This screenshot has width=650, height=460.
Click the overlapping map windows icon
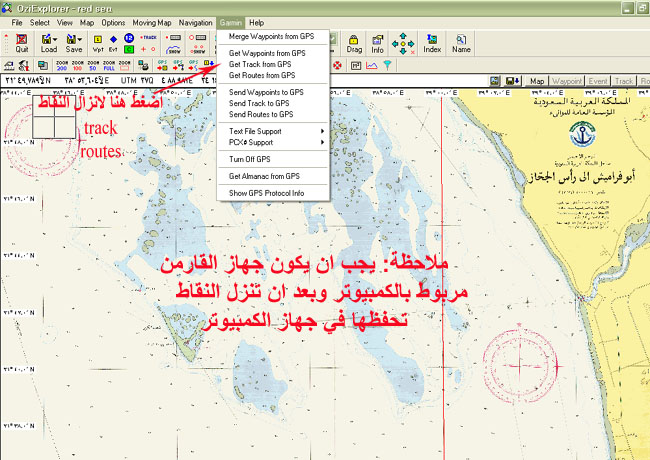click(43, 65)
